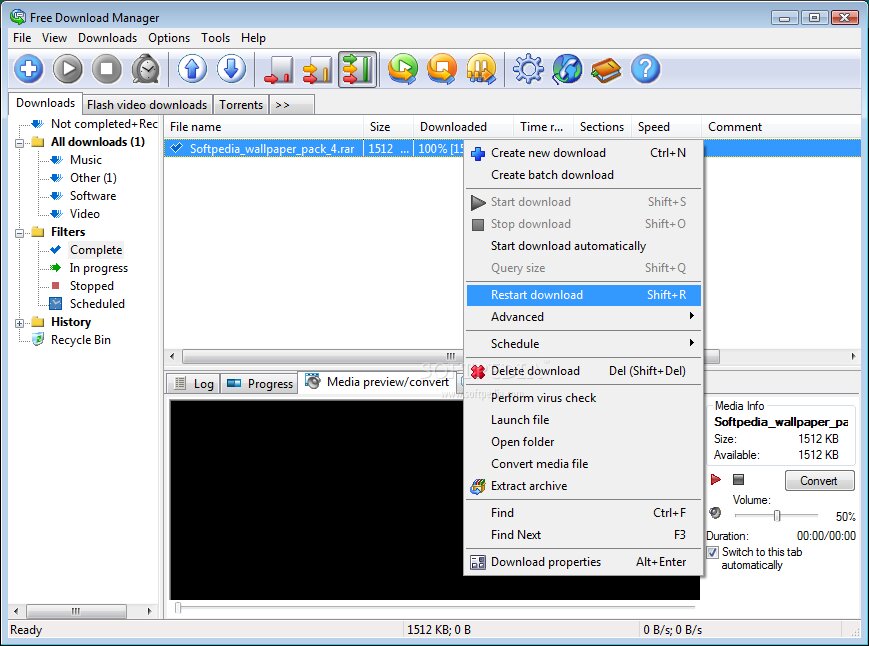869x646 pixels.
Task: Choose Perform virus check menu entry
Action: 584,398
